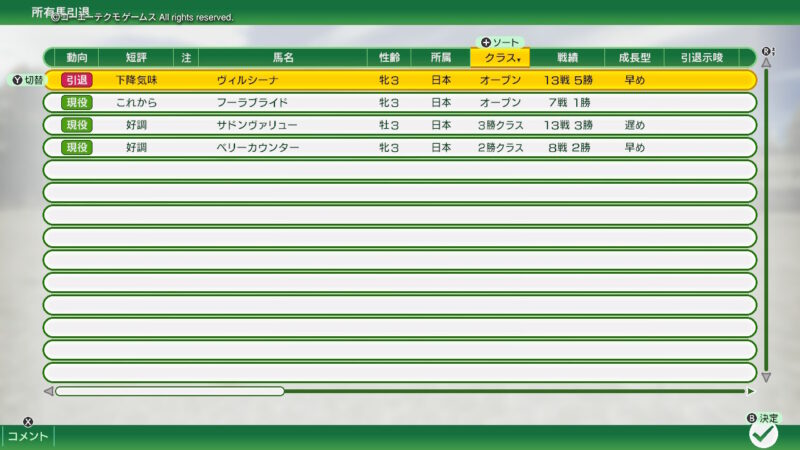
Task: Click the red 引退 badge for ヴィルシーナ
Action: (x=77, y=79)
